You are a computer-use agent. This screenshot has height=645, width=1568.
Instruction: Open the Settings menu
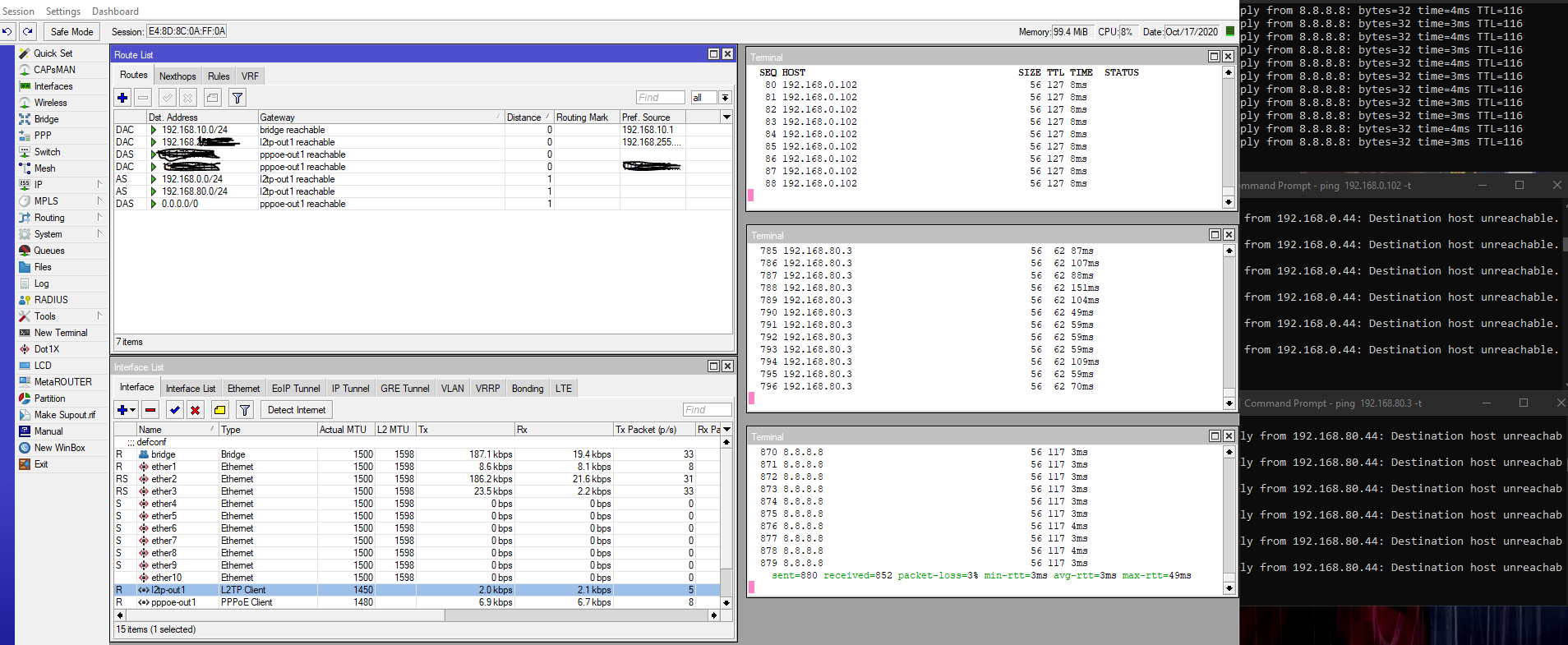63,12
